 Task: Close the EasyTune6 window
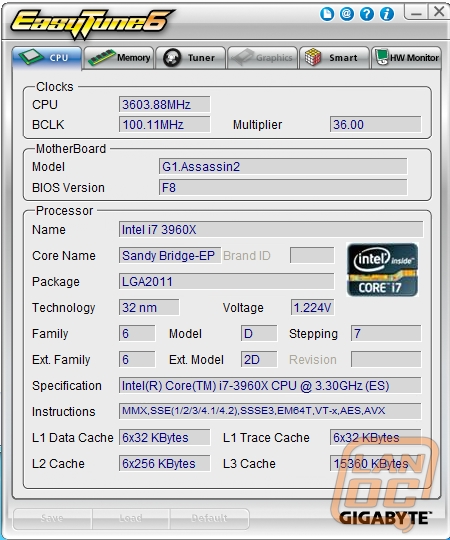[439, 12]
